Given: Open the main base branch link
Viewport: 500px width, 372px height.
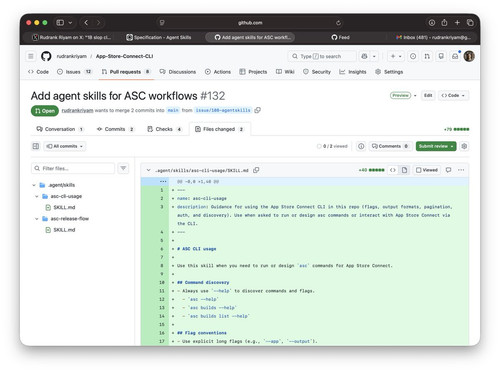Looking at the screenshot, I should [x=173, y=110].
